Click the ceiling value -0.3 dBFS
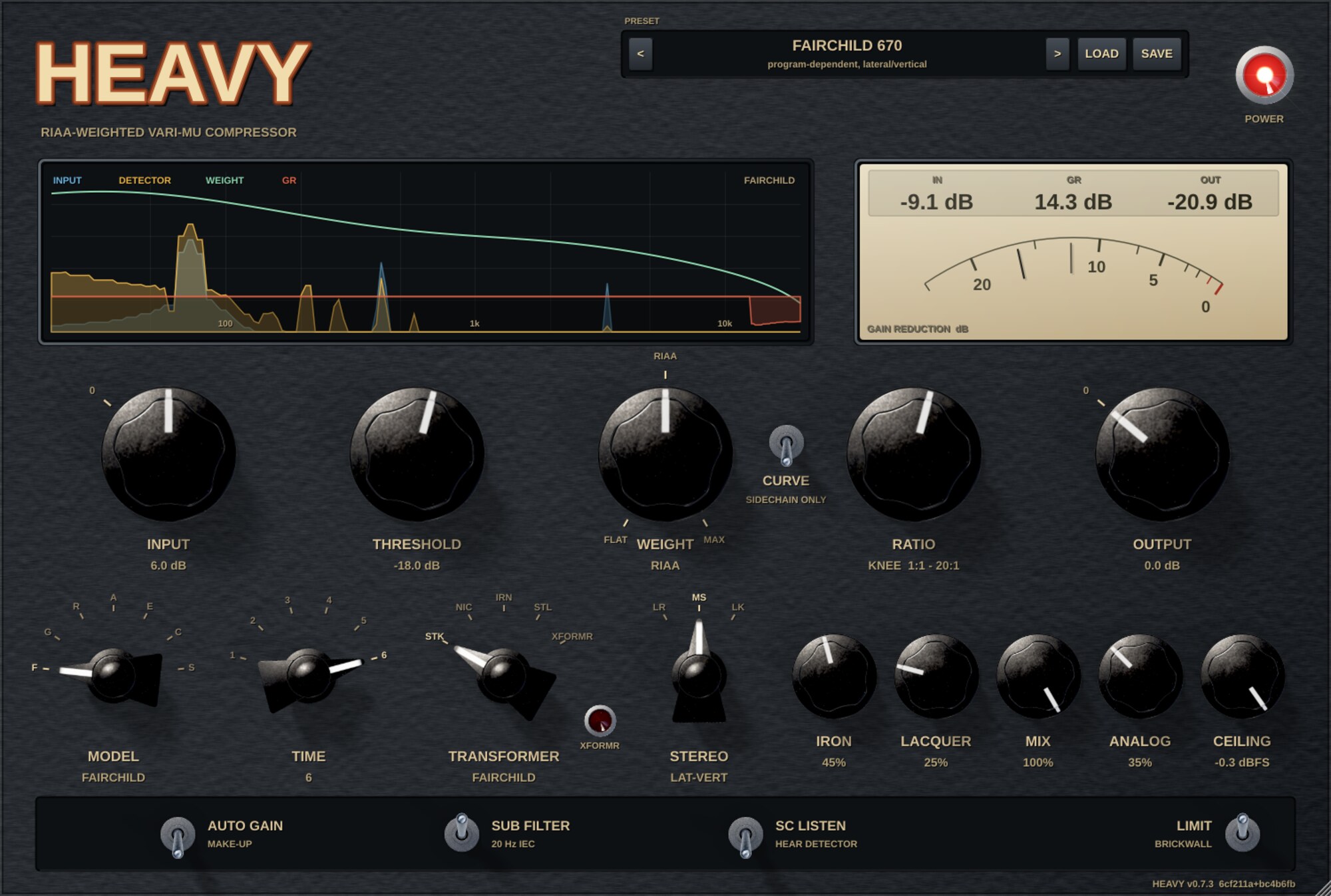Screen dimensions: 1331x896 click(1242, 762)
